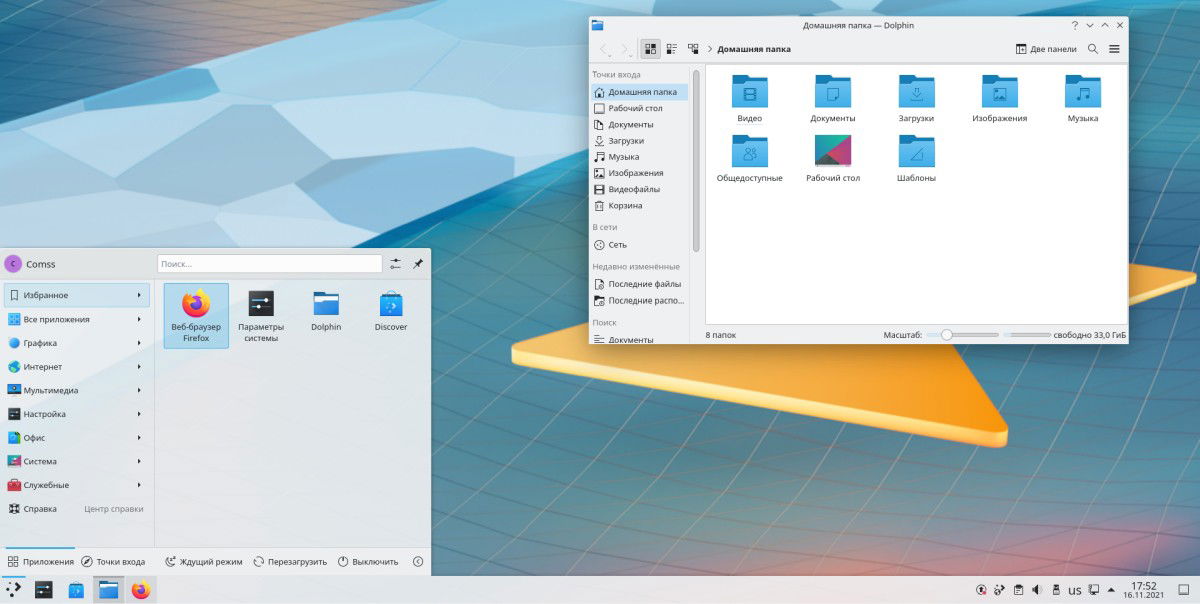Viewport: 1200px width, 604px height.
Task: Click the show desktop button
Action: pyautogui.click(x=1183, y=590)
